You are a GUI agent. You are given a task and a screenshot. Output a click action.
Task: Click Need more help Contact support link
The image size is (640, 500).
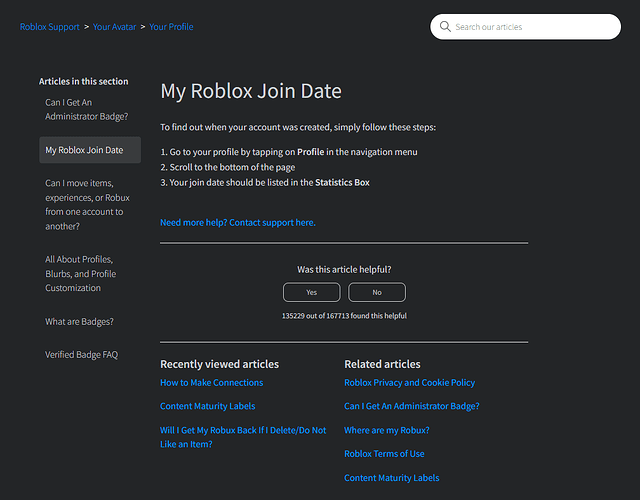[x=238, y=222]
